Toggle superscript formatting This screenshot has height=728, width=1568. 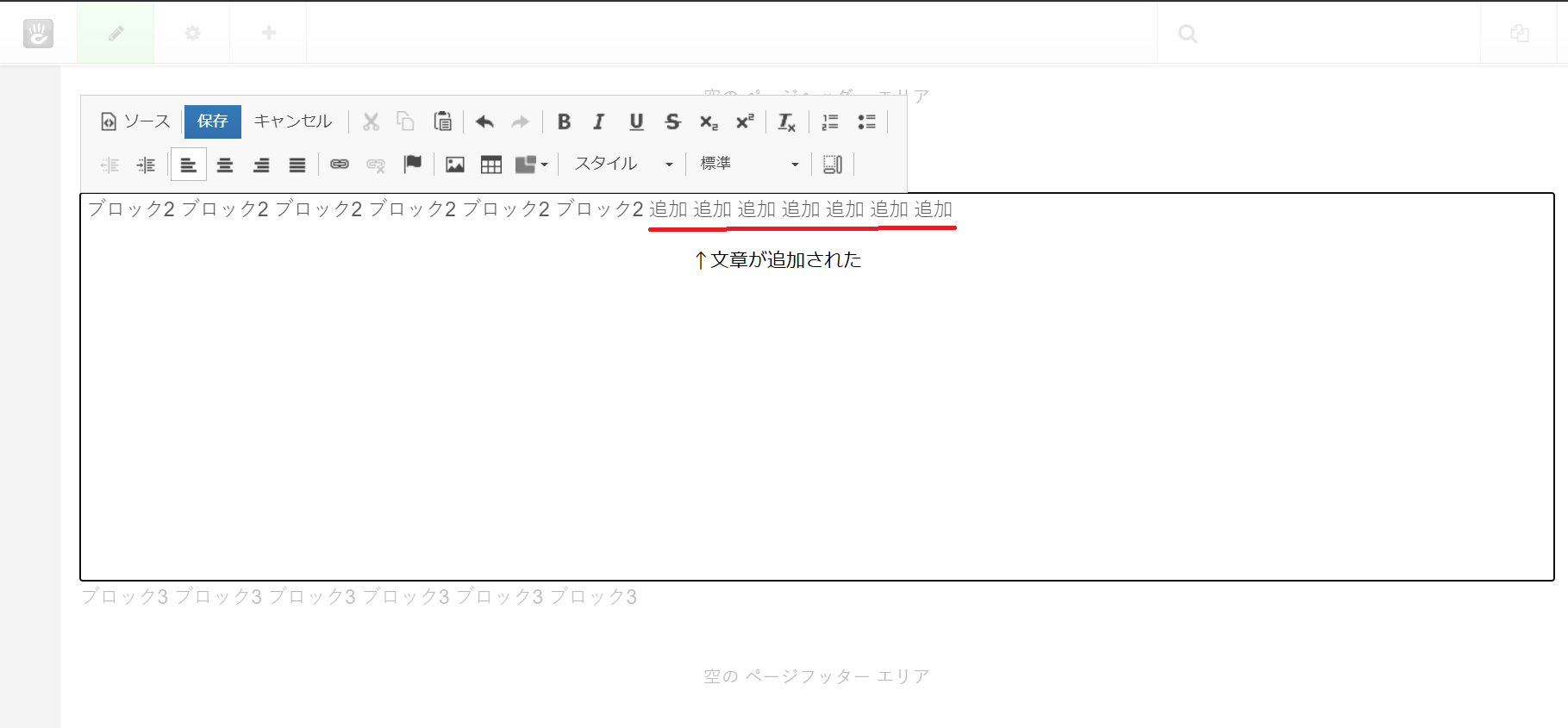tap(745, 121)
